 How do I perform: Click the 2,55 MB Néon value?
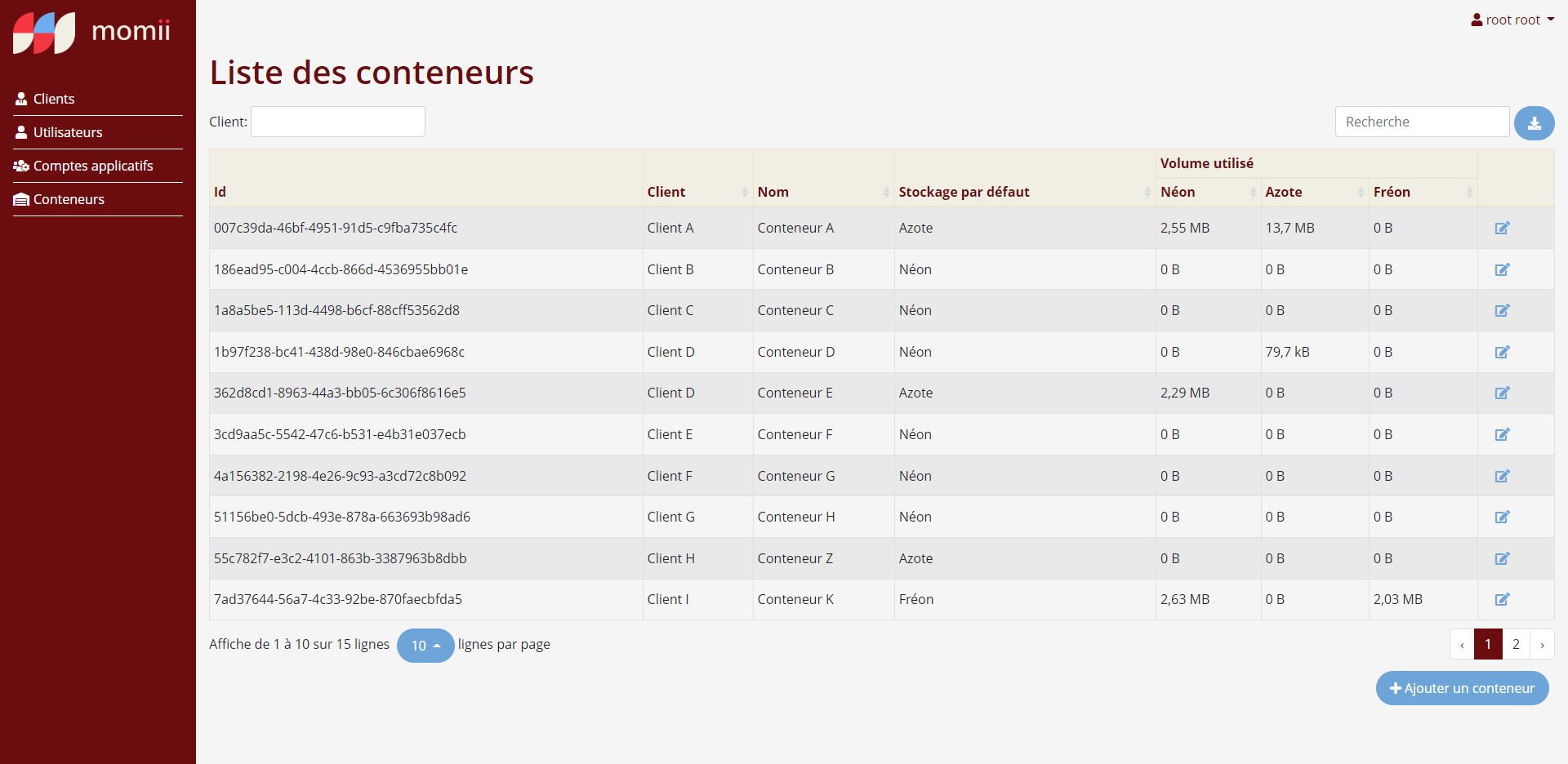pos(1185,228)
